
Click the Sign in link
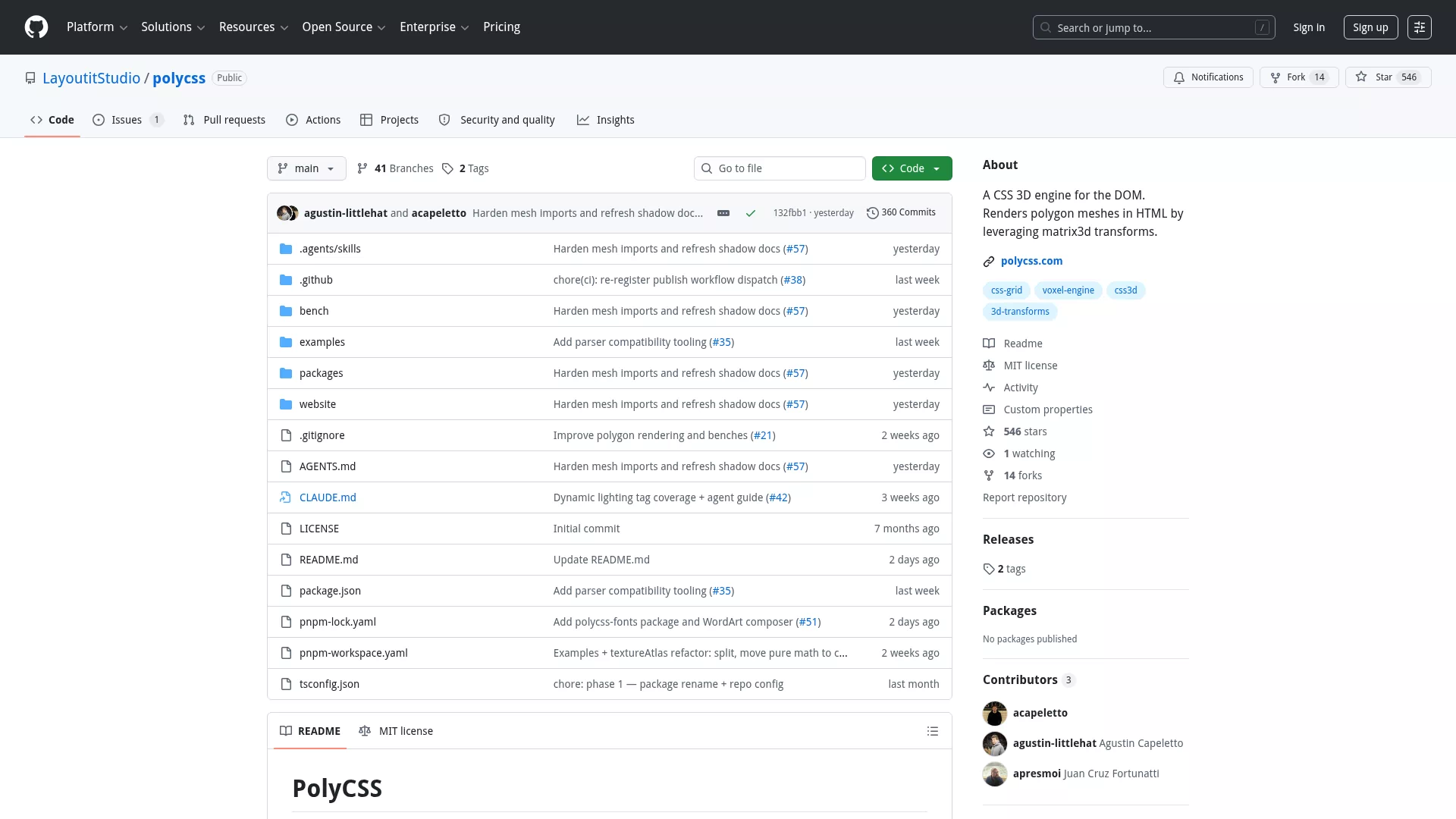tap(1309, 27)
